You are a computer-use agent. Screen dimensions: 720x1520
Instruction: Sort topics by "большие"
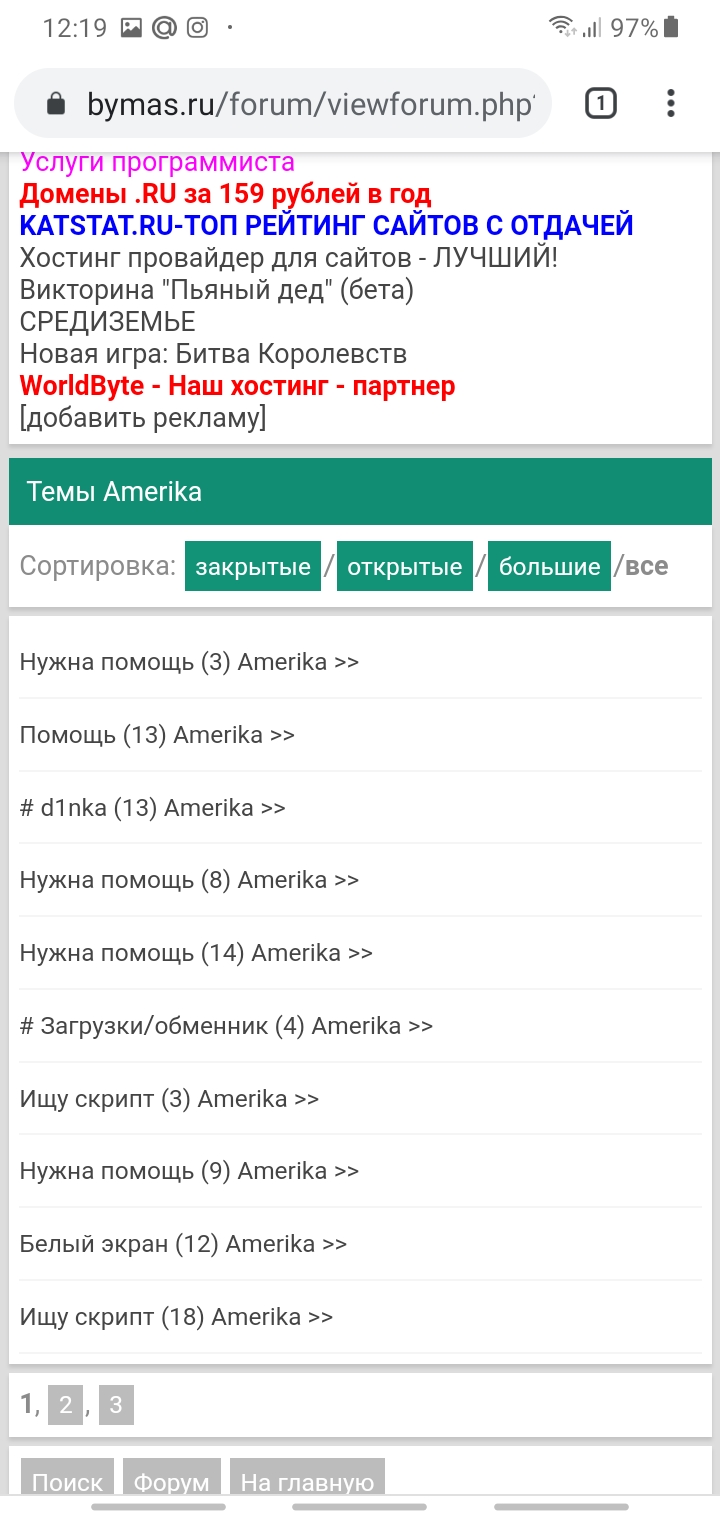[x=549, y=567]
